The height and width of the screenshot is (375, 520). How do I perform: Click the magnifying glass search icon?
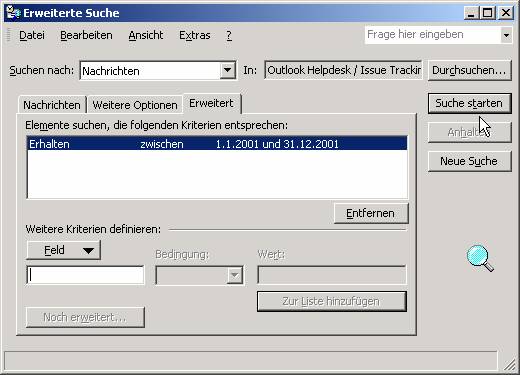480,258
